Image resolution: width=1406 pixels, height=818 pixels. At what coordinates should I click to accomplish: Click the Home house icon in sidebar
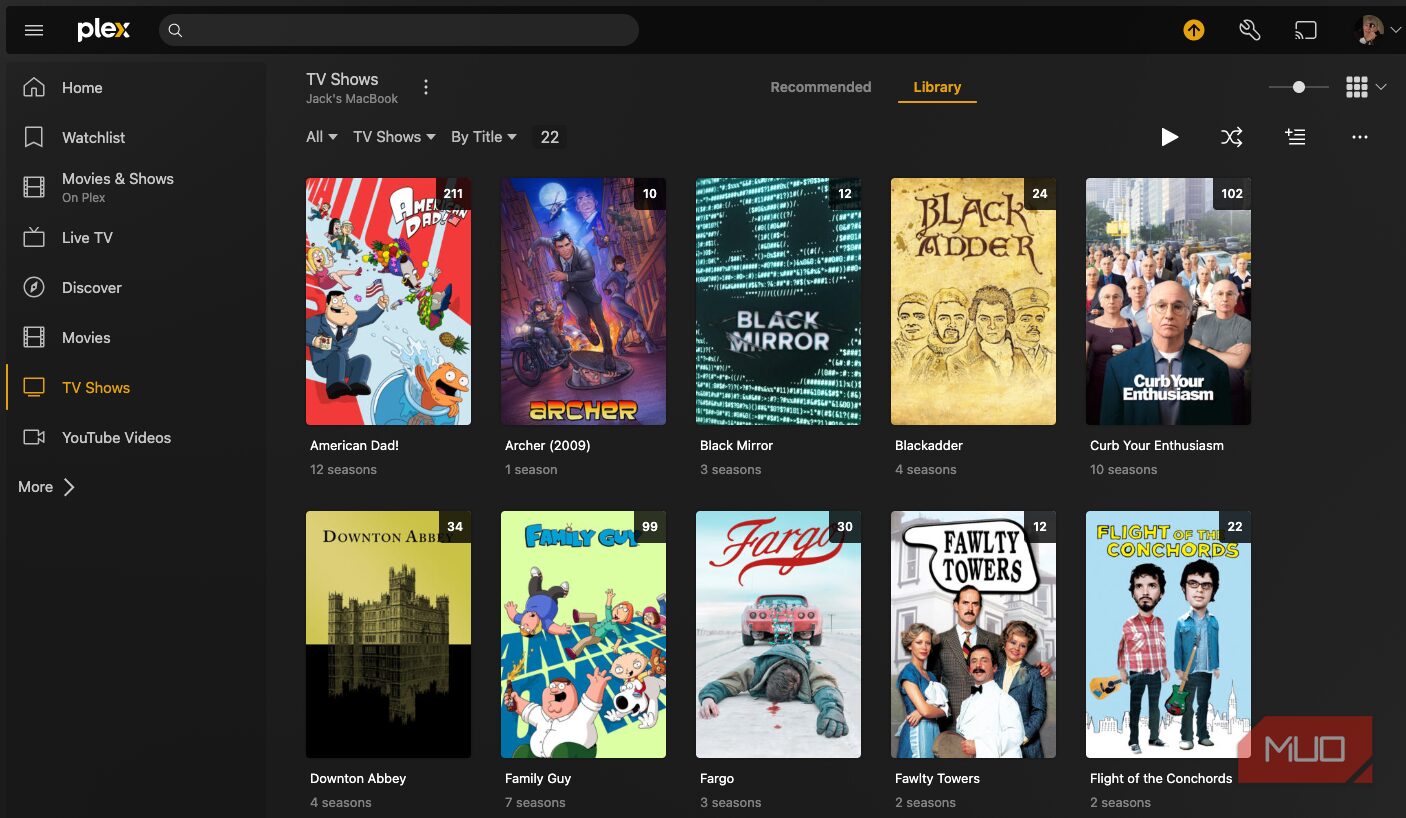[x=34, y=87]
